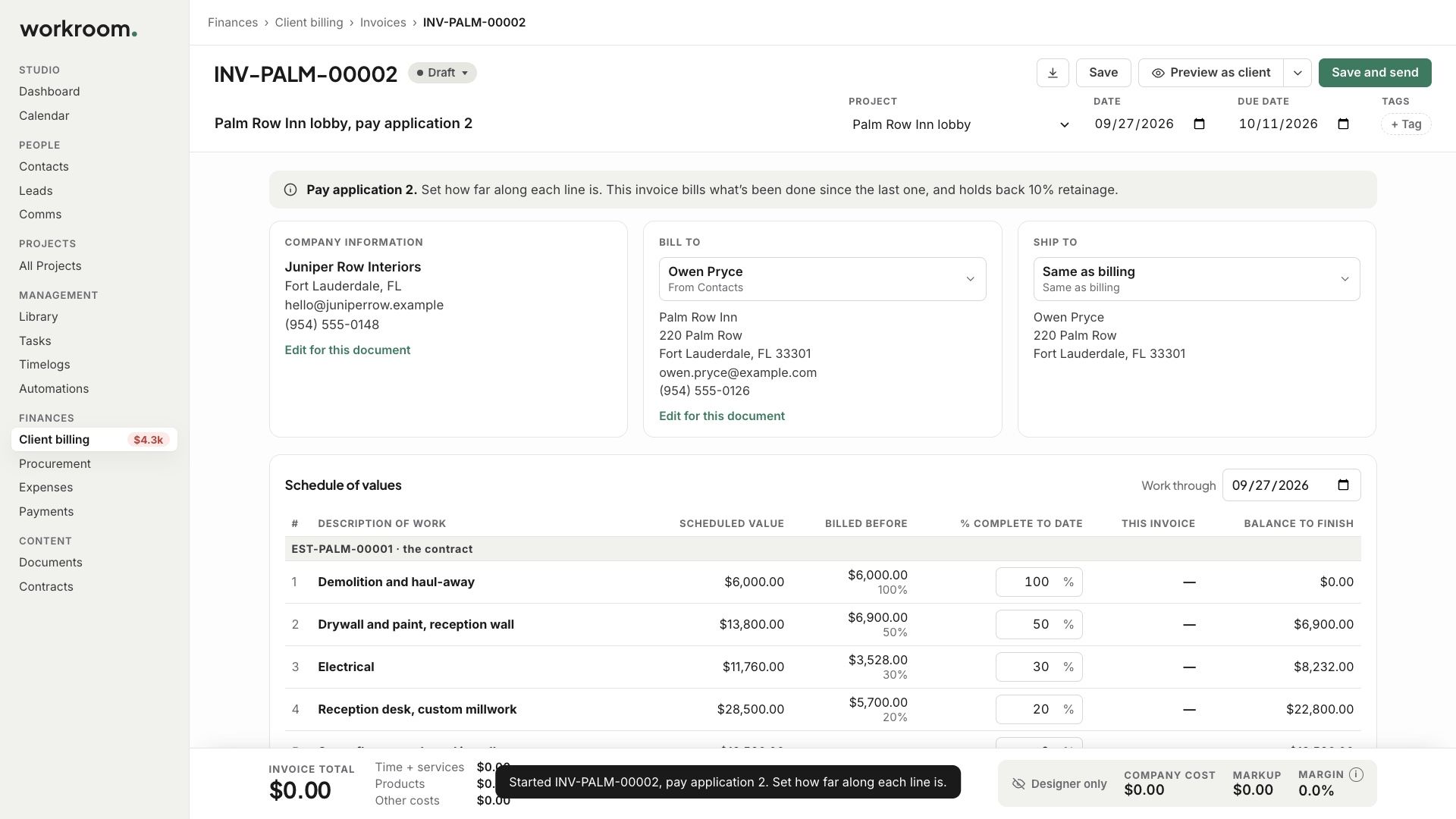The image size is (1456, 819).
Task: Open the Due Date calendar picker icon
Action: click(1343, 124)
